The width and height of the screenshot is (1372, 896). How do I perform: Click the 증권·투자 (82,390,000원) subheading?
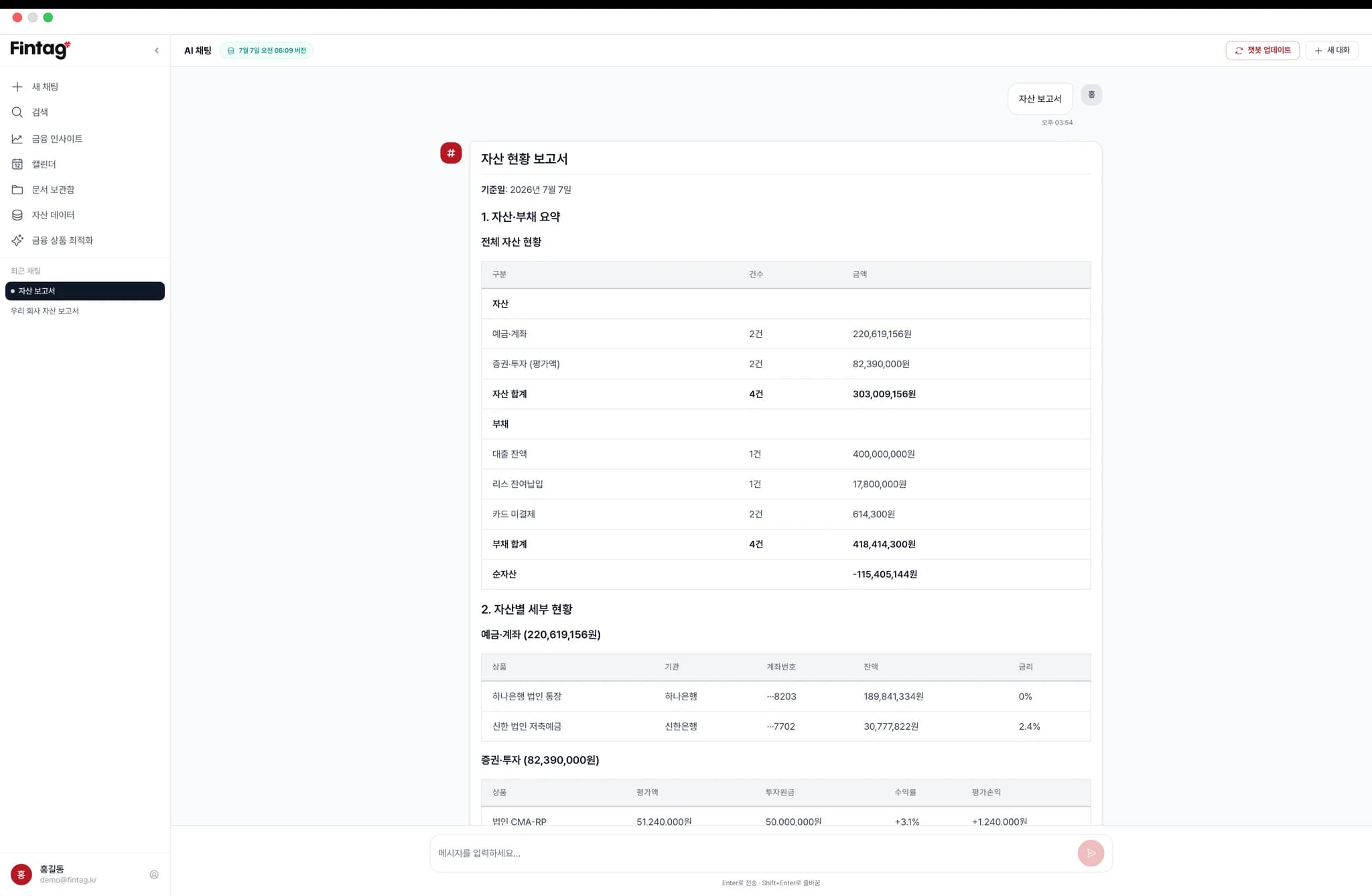[x=540, y=760]
